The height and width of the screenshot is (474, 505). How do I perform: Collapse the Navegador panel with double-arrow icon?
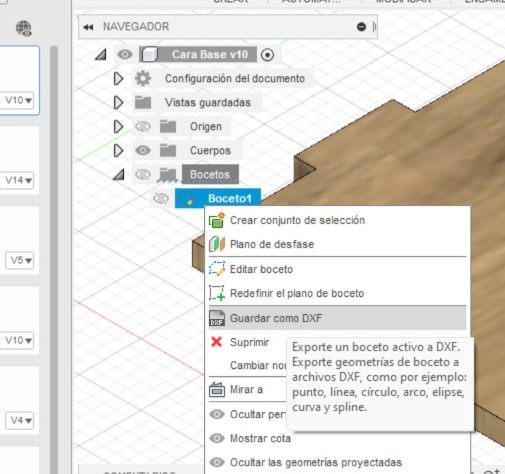pyautogui.click(x=88, y=27)
